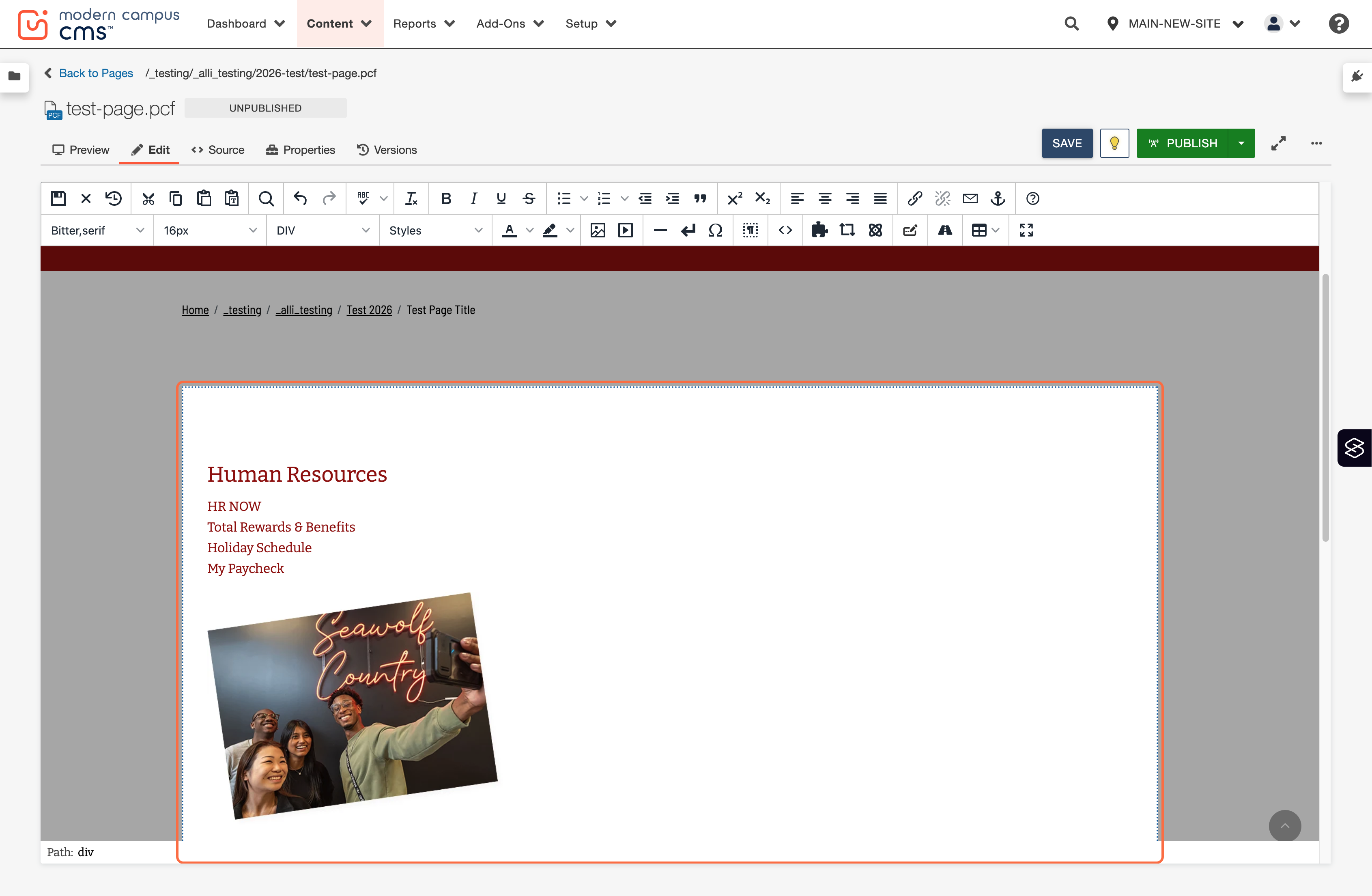
Task: Toggle editor fullscreen mode icon
Action: [x=1026, y=230]
